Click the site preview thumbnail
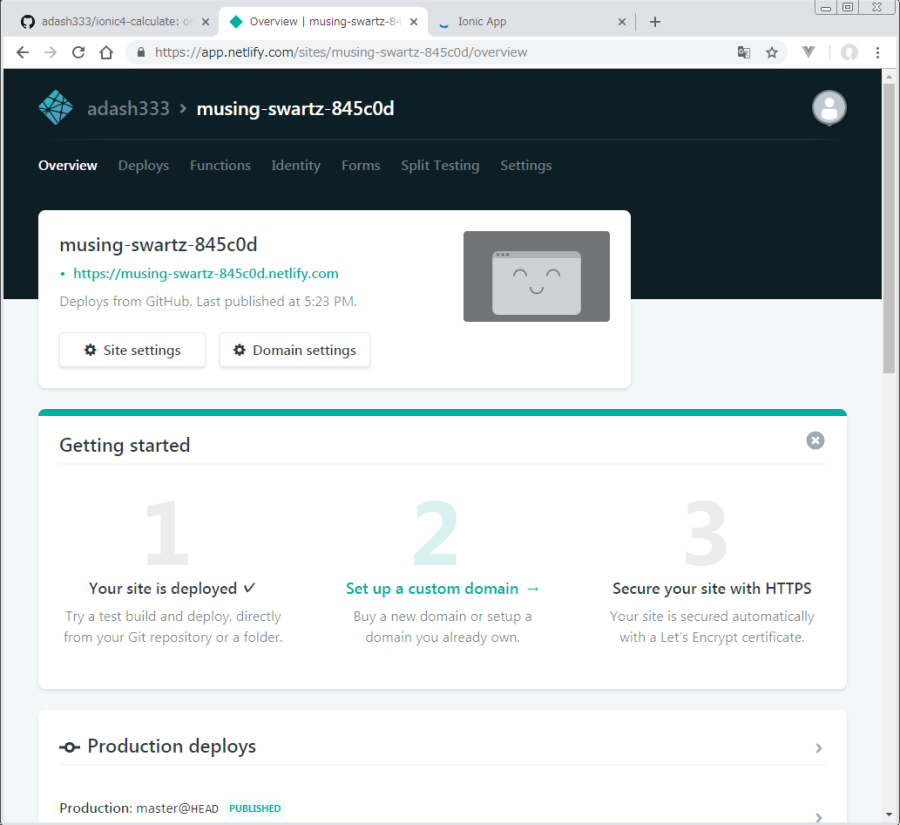This screenshot has height=825, width=900. tap(536, 276)
